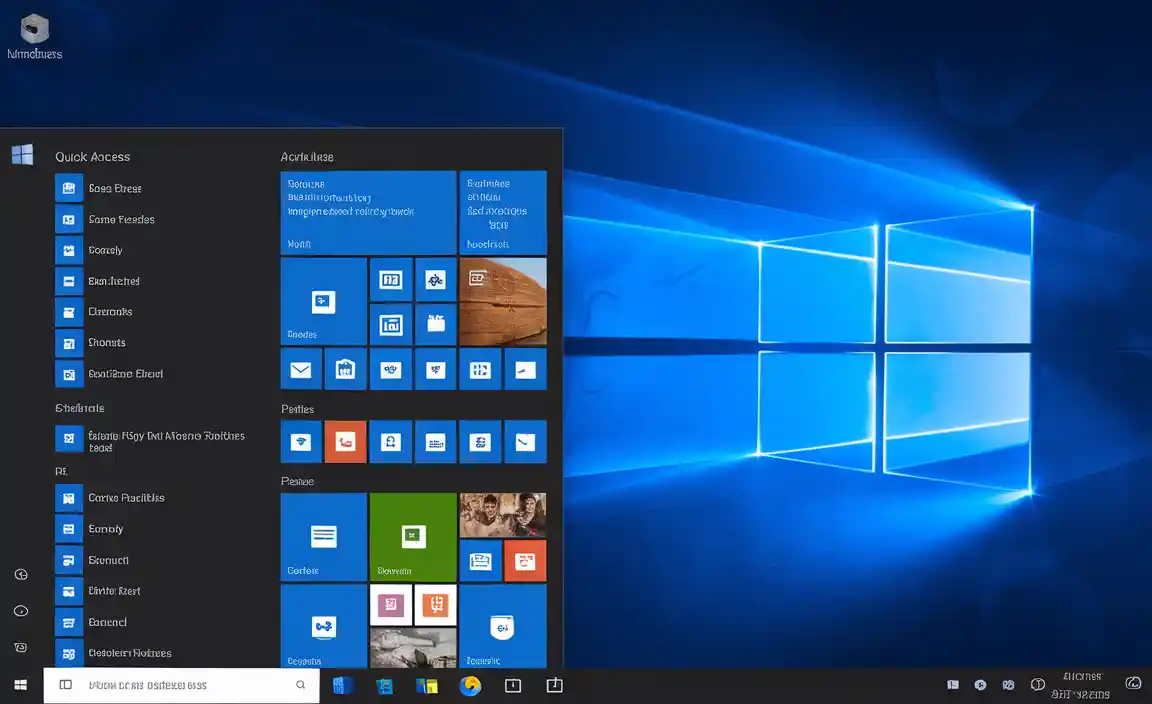This screenshot has width=1152, height=704.
Task: Open the orange tile in the six-tile row
Action: click(345, 441)
